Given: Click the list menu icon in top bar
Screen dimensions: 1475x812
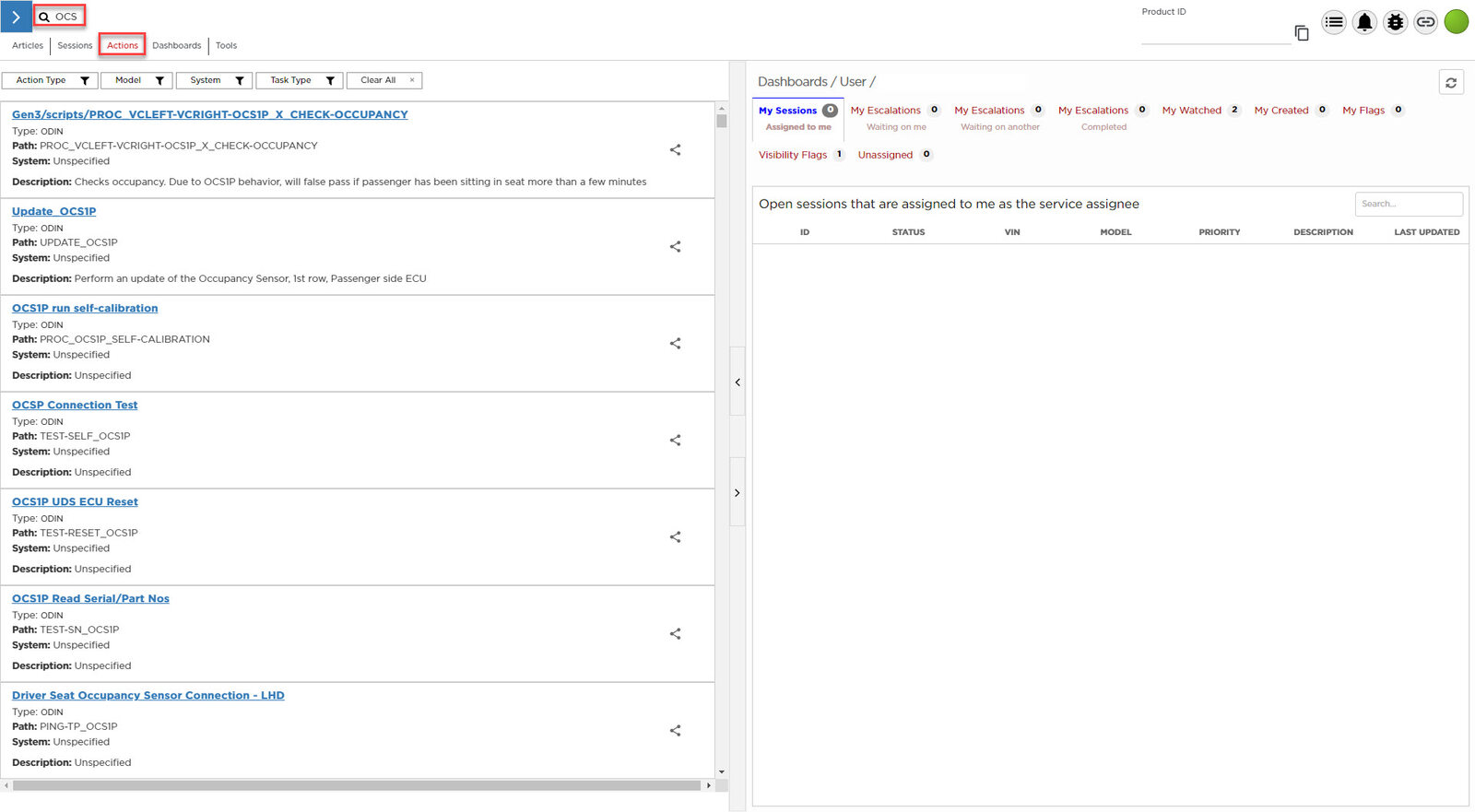Looking at the screenshot, I should (x=1334, y=22).
